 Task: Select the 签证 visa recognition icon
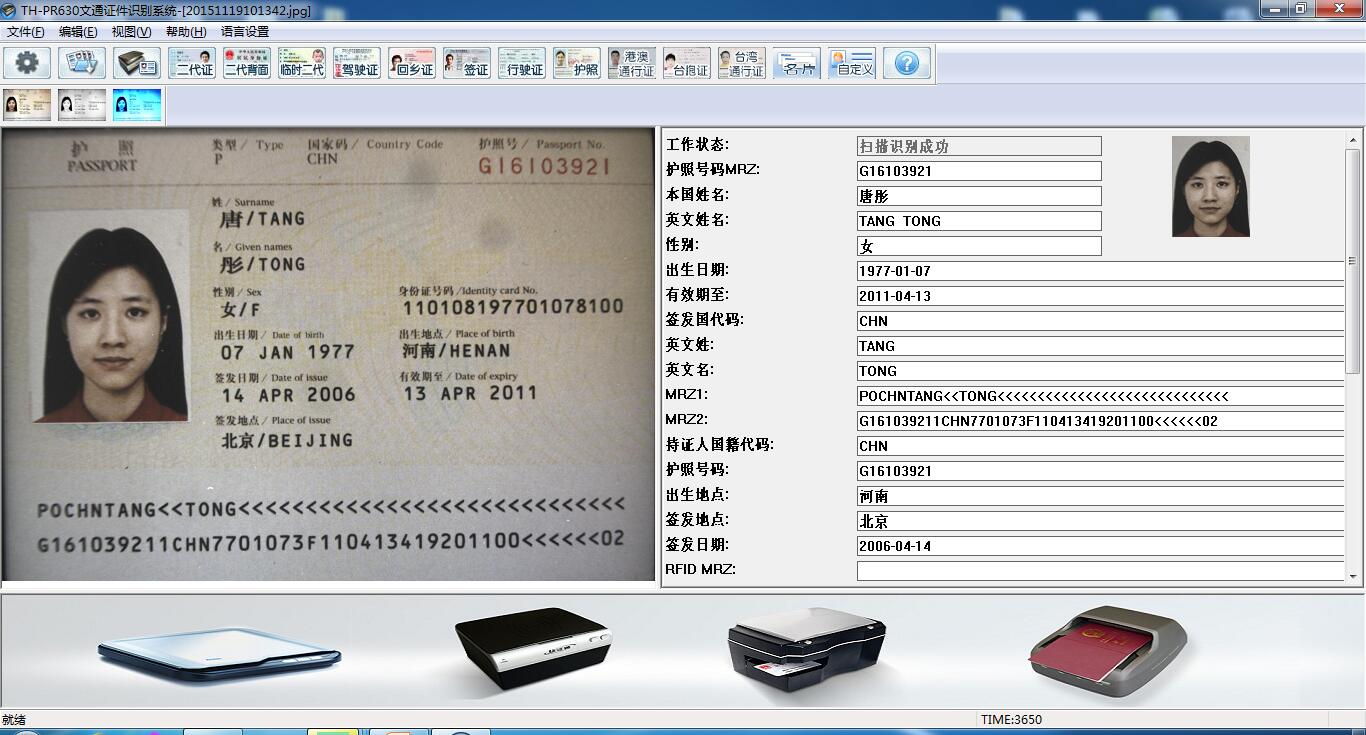[x=466, y=62]
